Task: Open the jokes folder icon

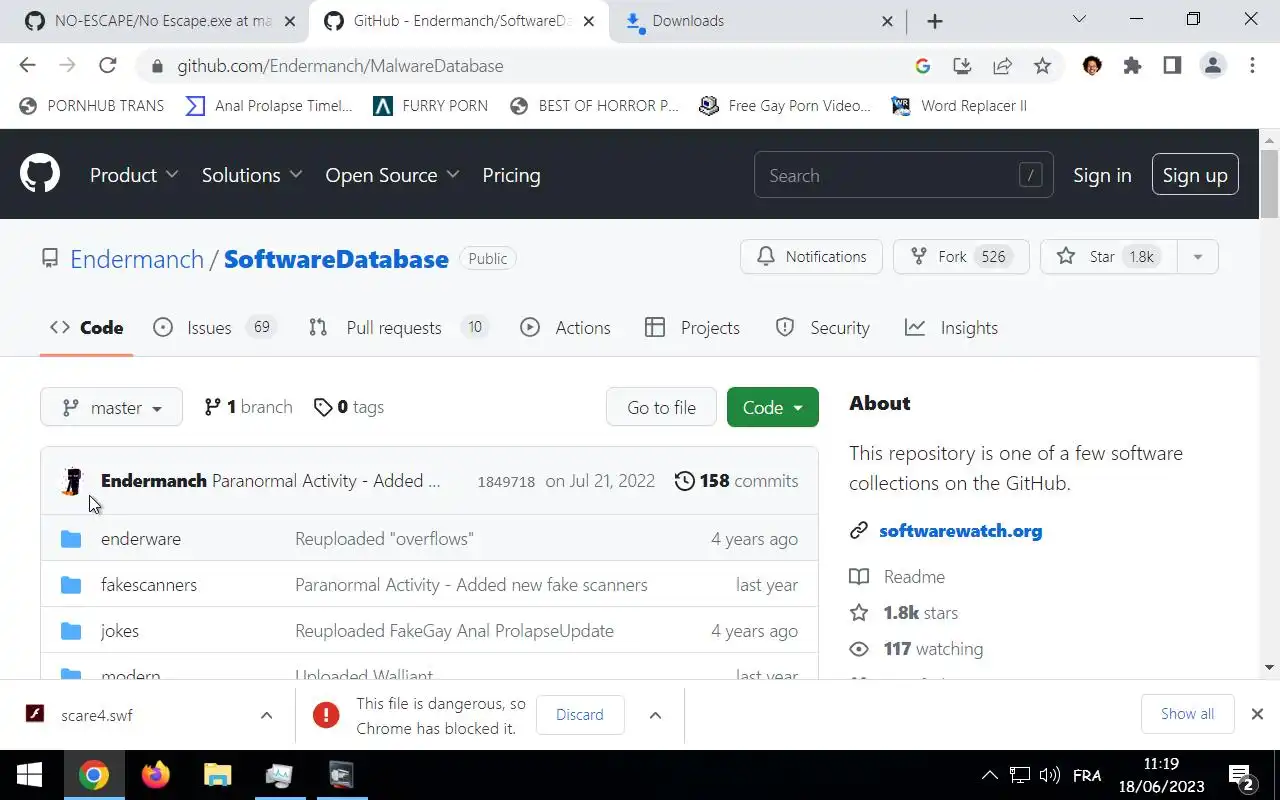Action: pos(71,631)
